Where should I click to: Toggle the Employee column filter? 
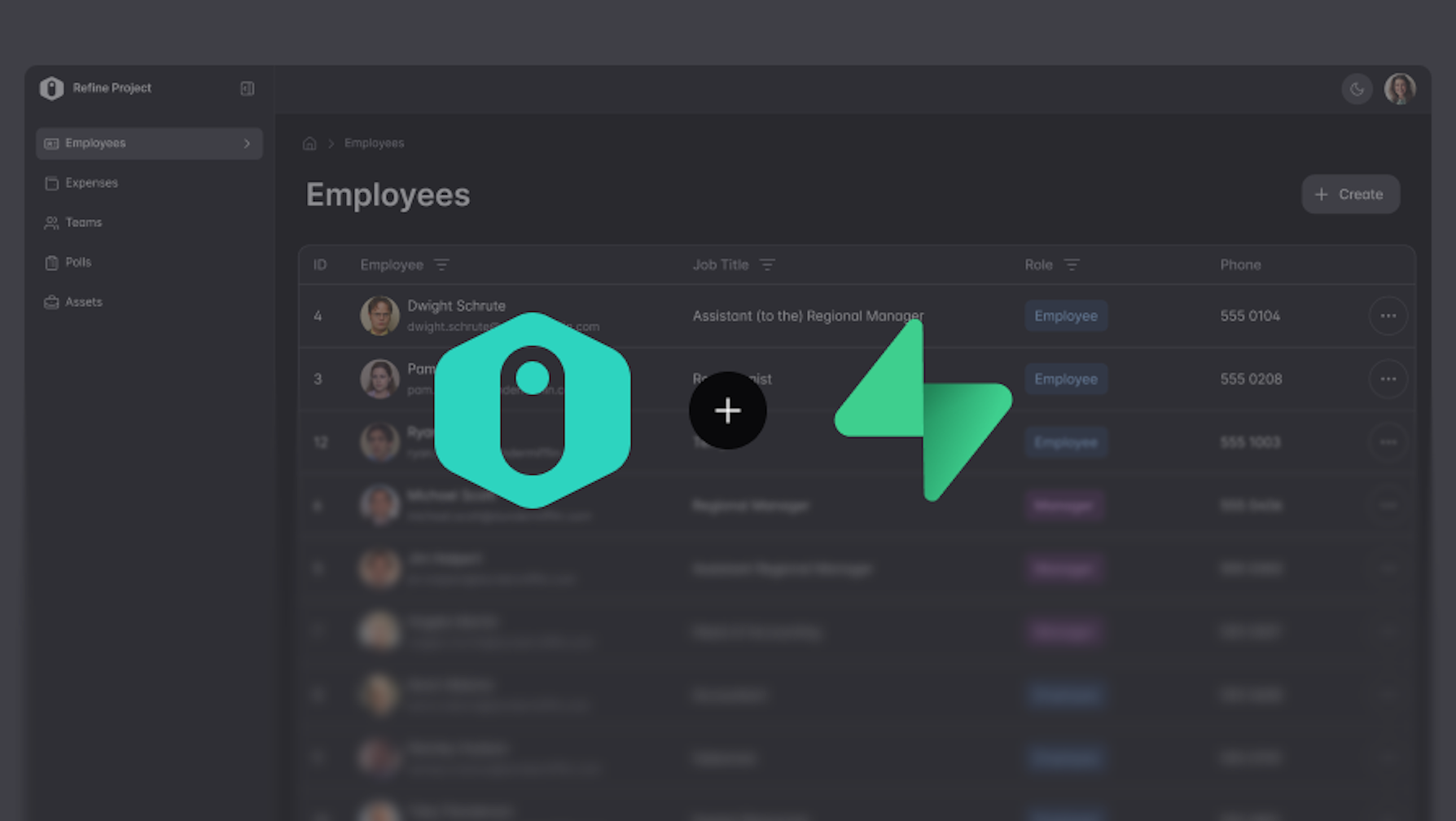[441, 265]
